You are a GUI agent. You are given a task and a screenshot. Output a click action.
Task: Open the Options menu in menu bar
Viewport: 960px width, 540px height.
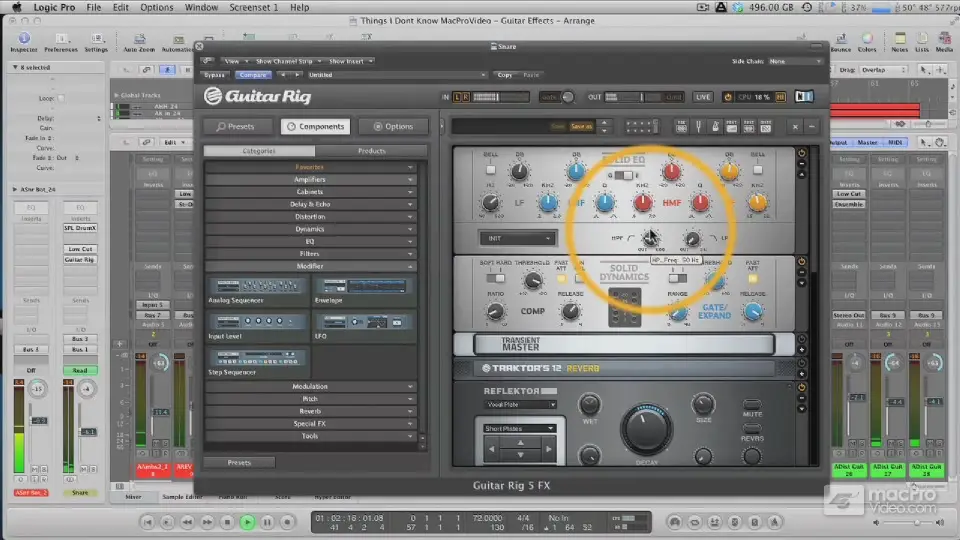(157, 7)
